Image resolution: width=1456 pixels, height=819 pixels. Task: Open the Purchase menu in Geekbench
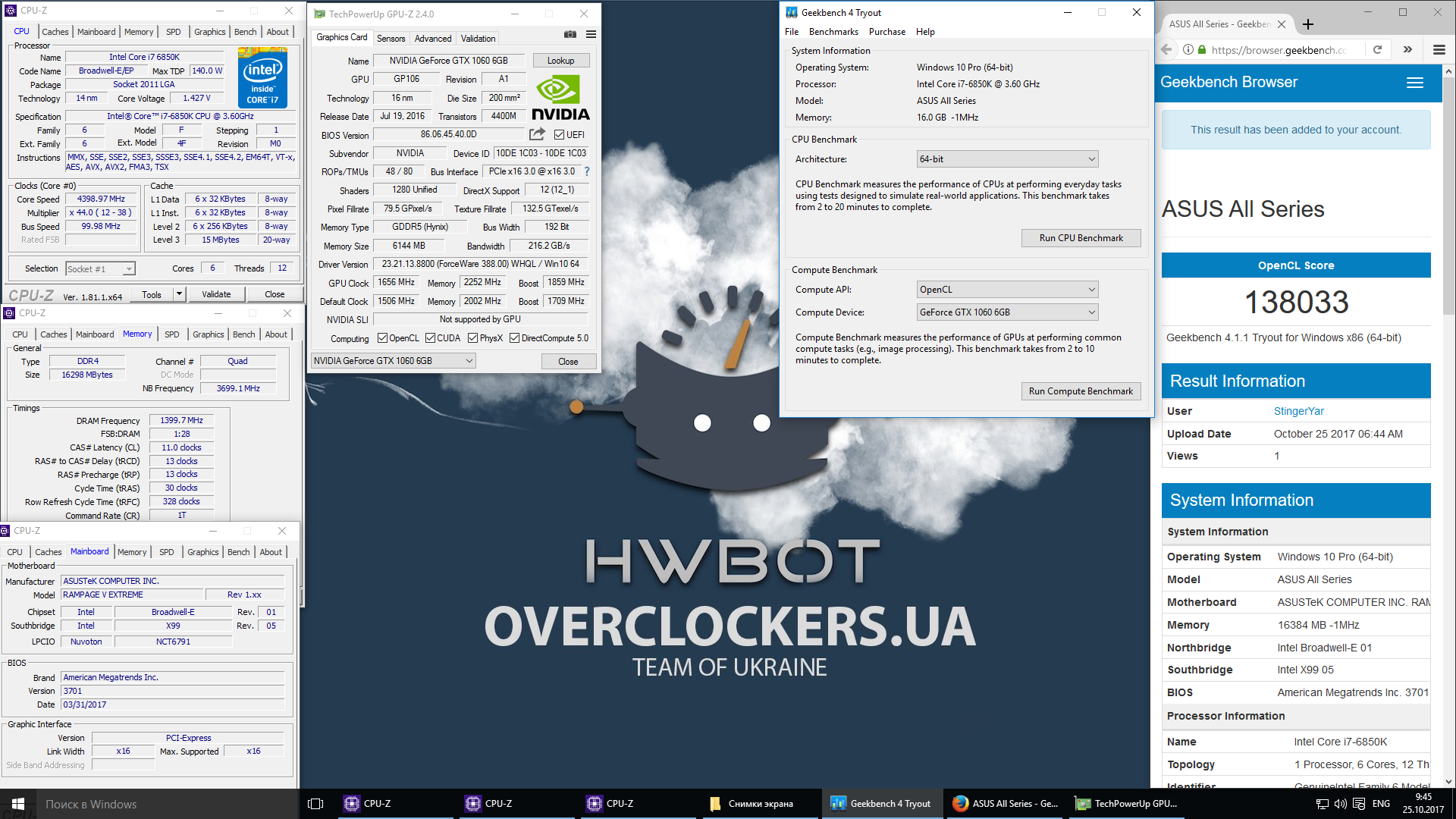point(886,32)
